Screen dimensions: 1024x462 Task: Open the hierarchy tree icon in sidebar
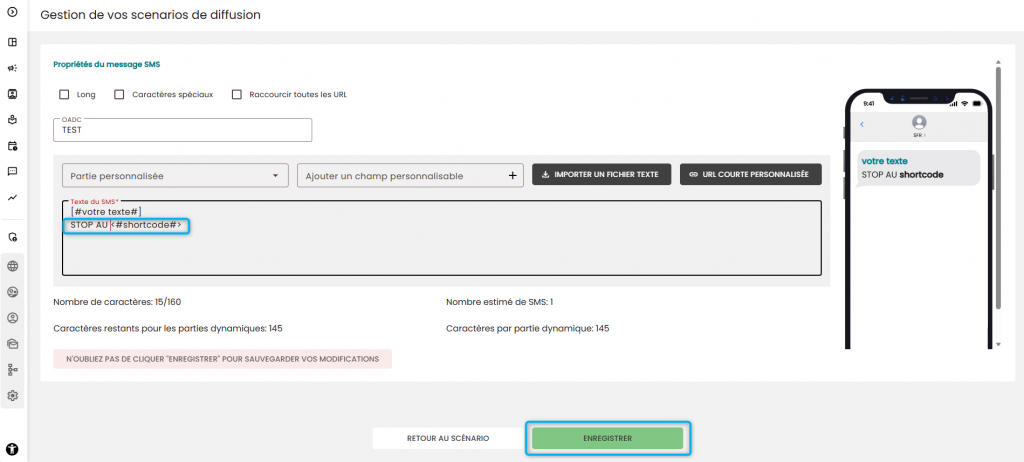click(12, 370)
